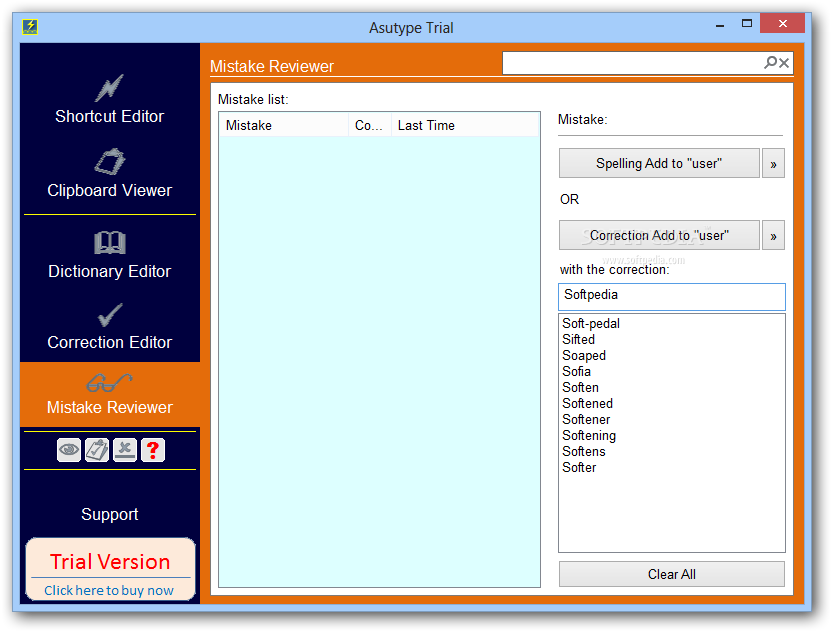The image size is (832, 632).
Task: Click Correction Add to "user" button
Action: [659, 235]
